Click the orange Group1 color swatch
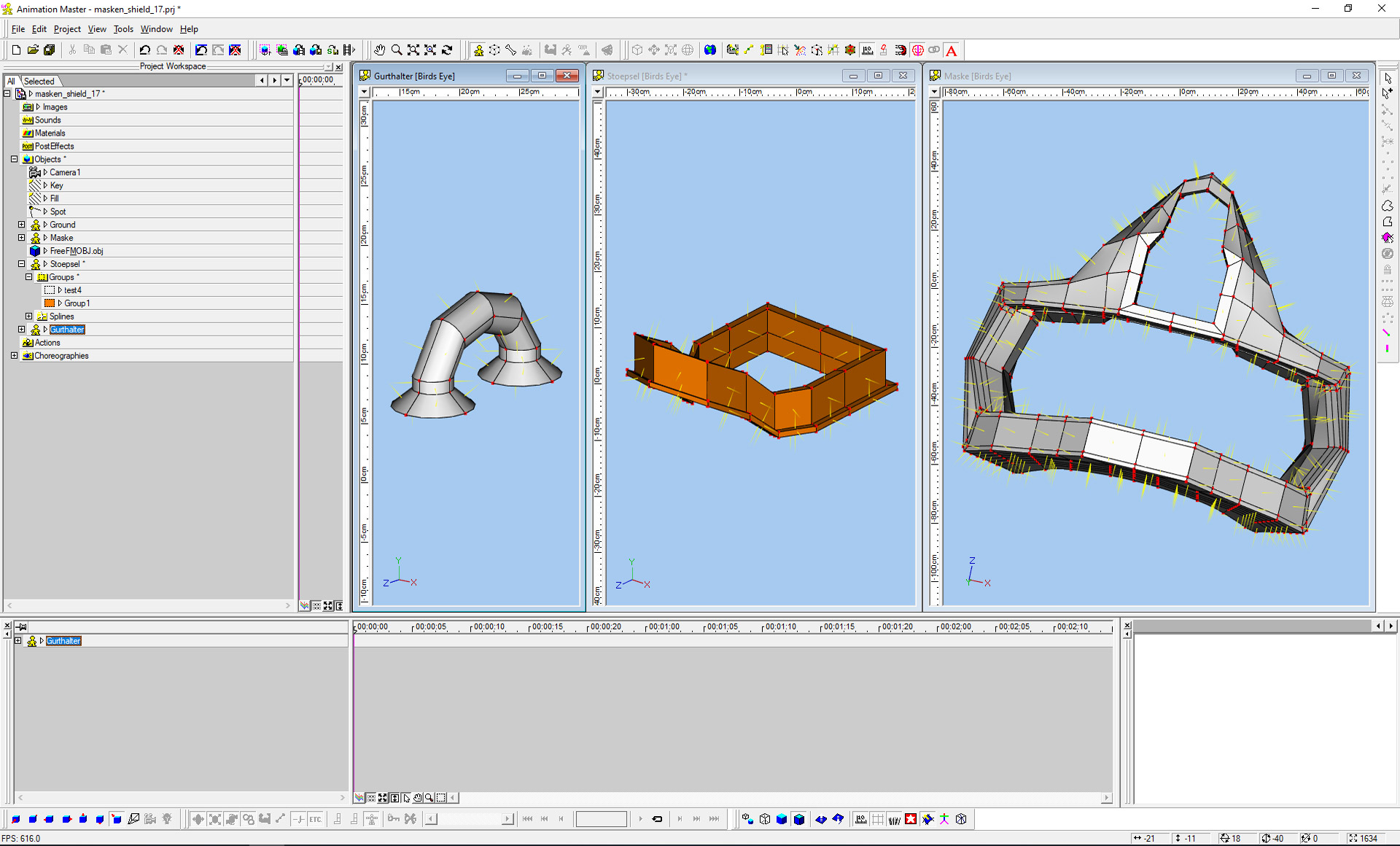 tap(50, 303)
